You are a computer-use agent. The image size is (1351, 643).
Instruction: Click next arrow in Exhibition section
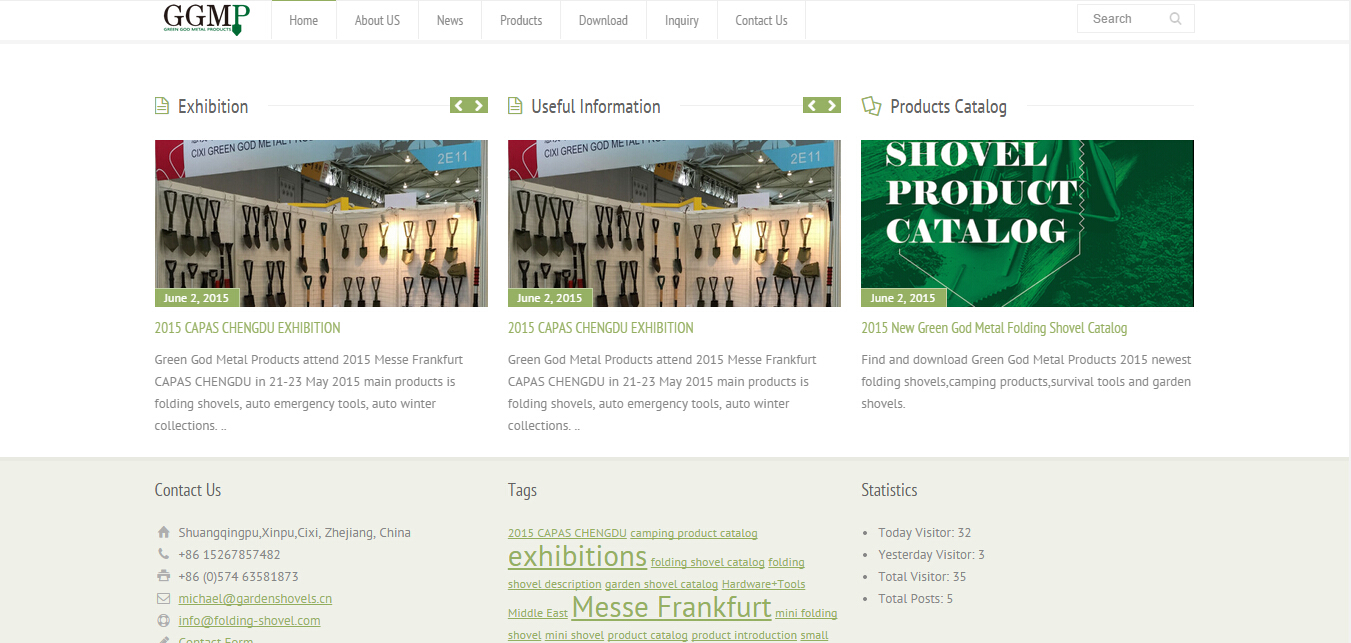pyautogui.click(x=479, y=106)
